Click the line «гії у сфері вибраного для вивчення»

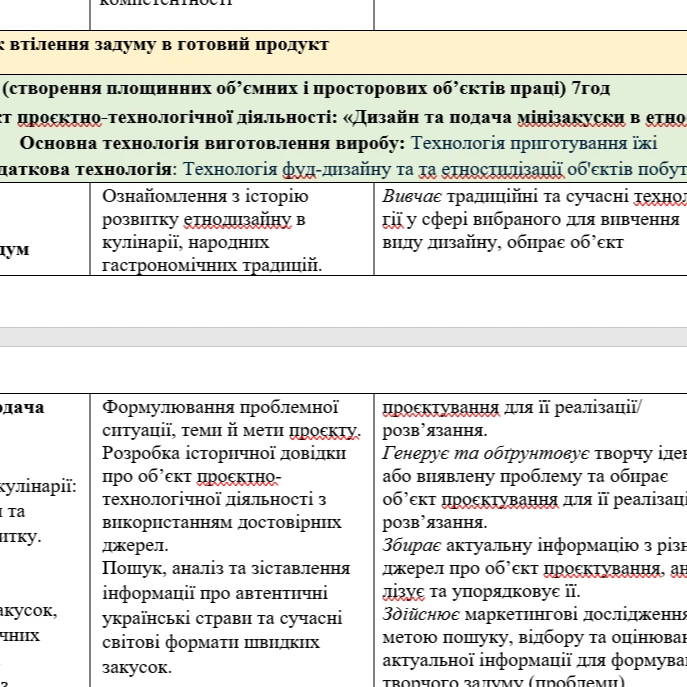click(x=531, y=220)
